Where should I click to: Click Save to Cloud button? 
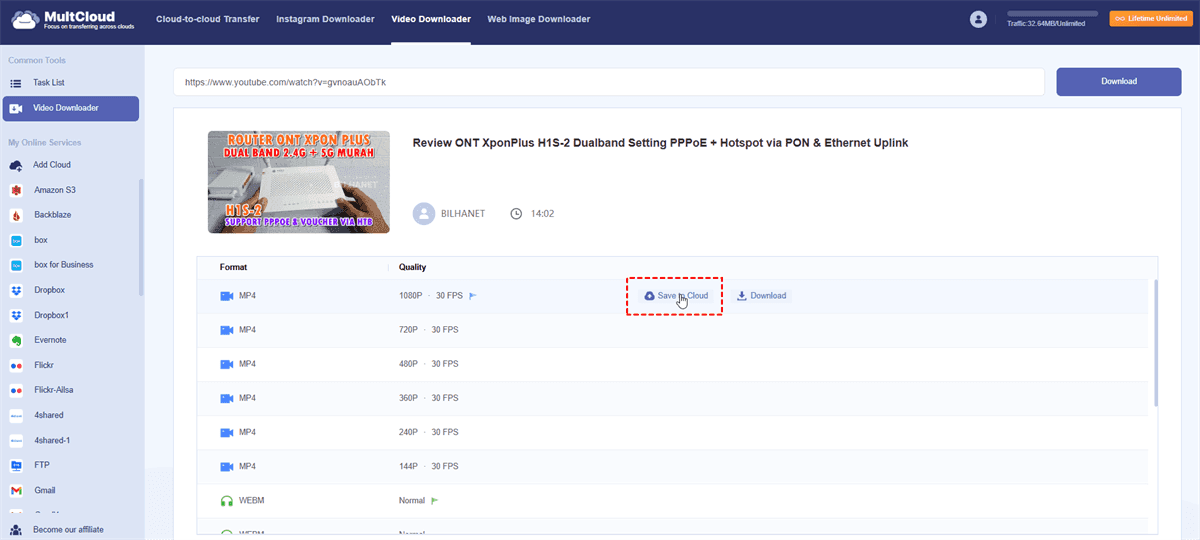click(676, 296)
